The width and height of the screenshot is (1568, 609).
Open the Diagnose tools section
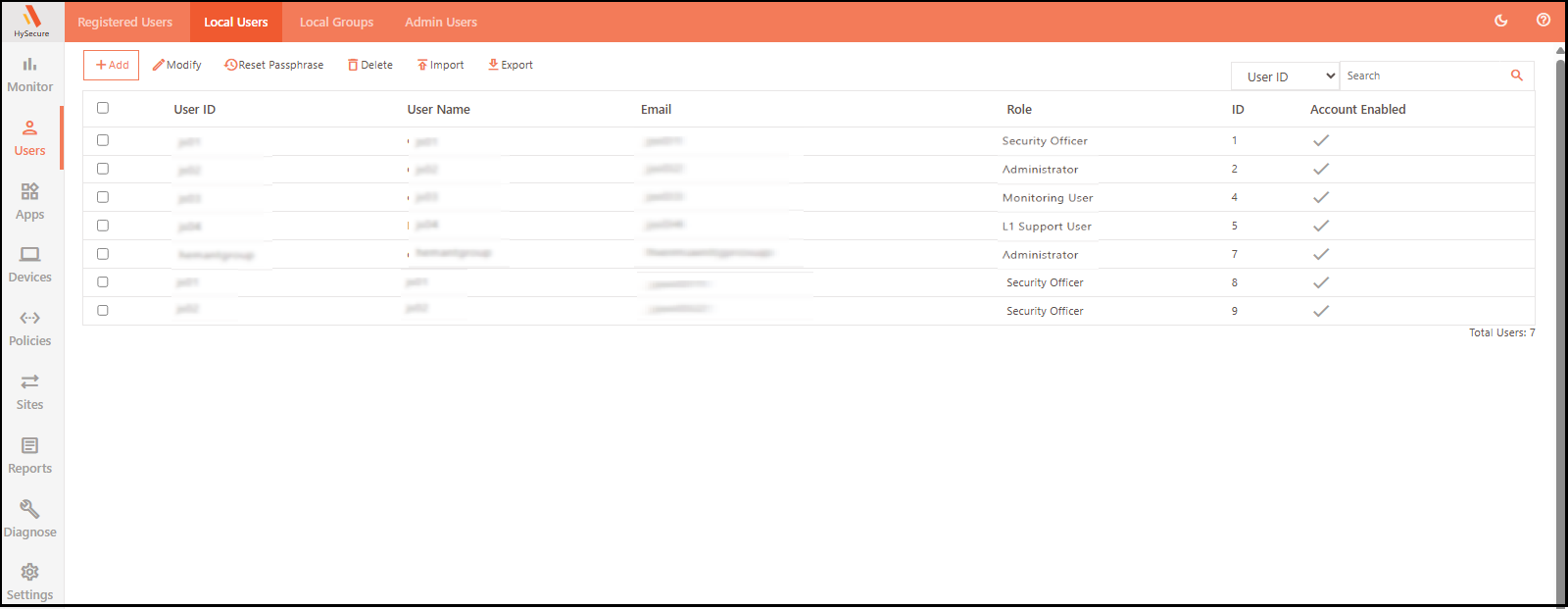(x=30, y=520)
